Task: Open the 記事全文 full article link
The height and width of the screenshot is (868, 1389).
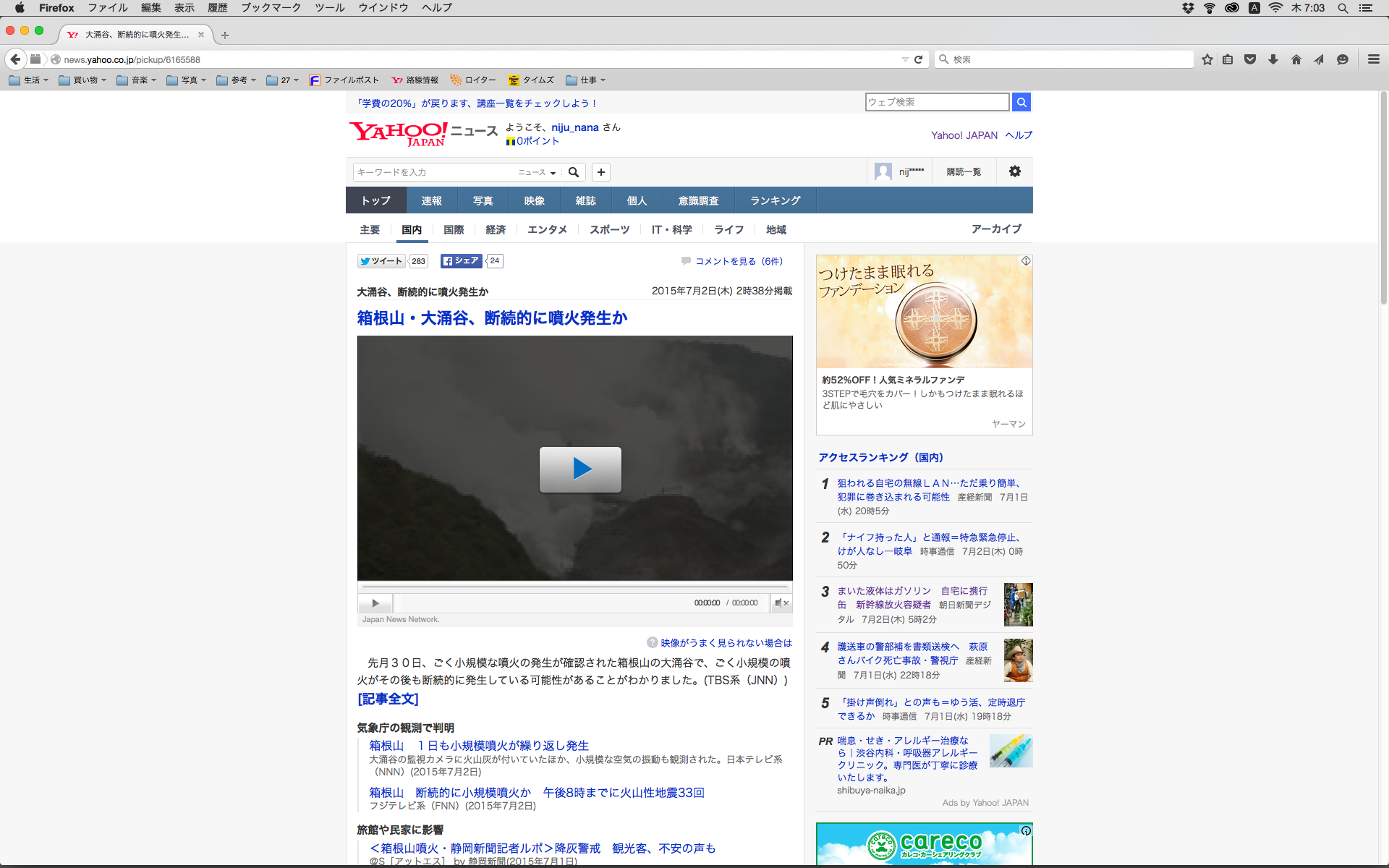Action: (x=388, y=699)
